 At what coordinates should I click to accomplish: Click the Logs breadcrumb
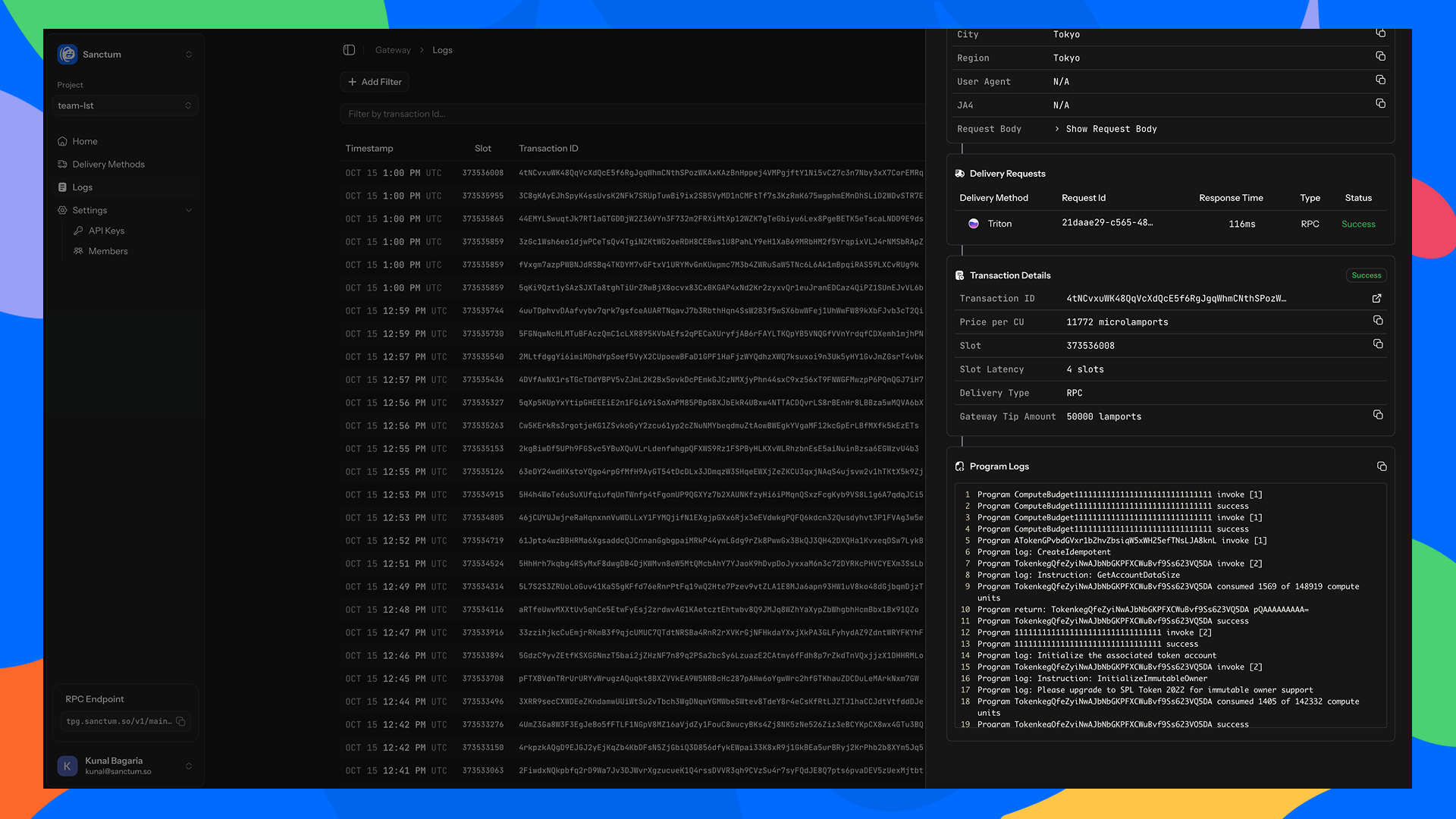tap(442, 50)
